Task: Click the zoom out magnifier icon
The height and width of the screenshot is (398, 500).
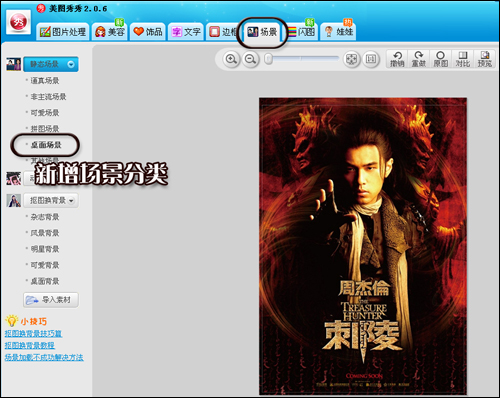Action: pos(250,59)
